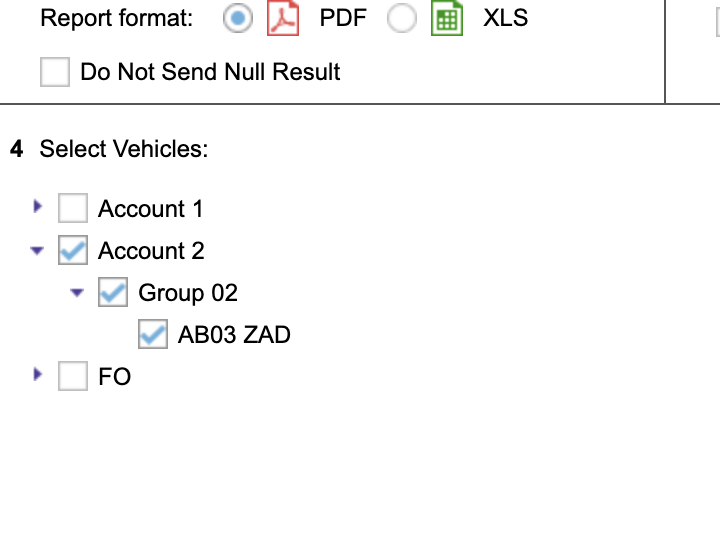Image resolution: width=720 pixels, height=544 pixels.
Task: Click the AB03 ZAD vehicle label
Action: pos(234,335)
